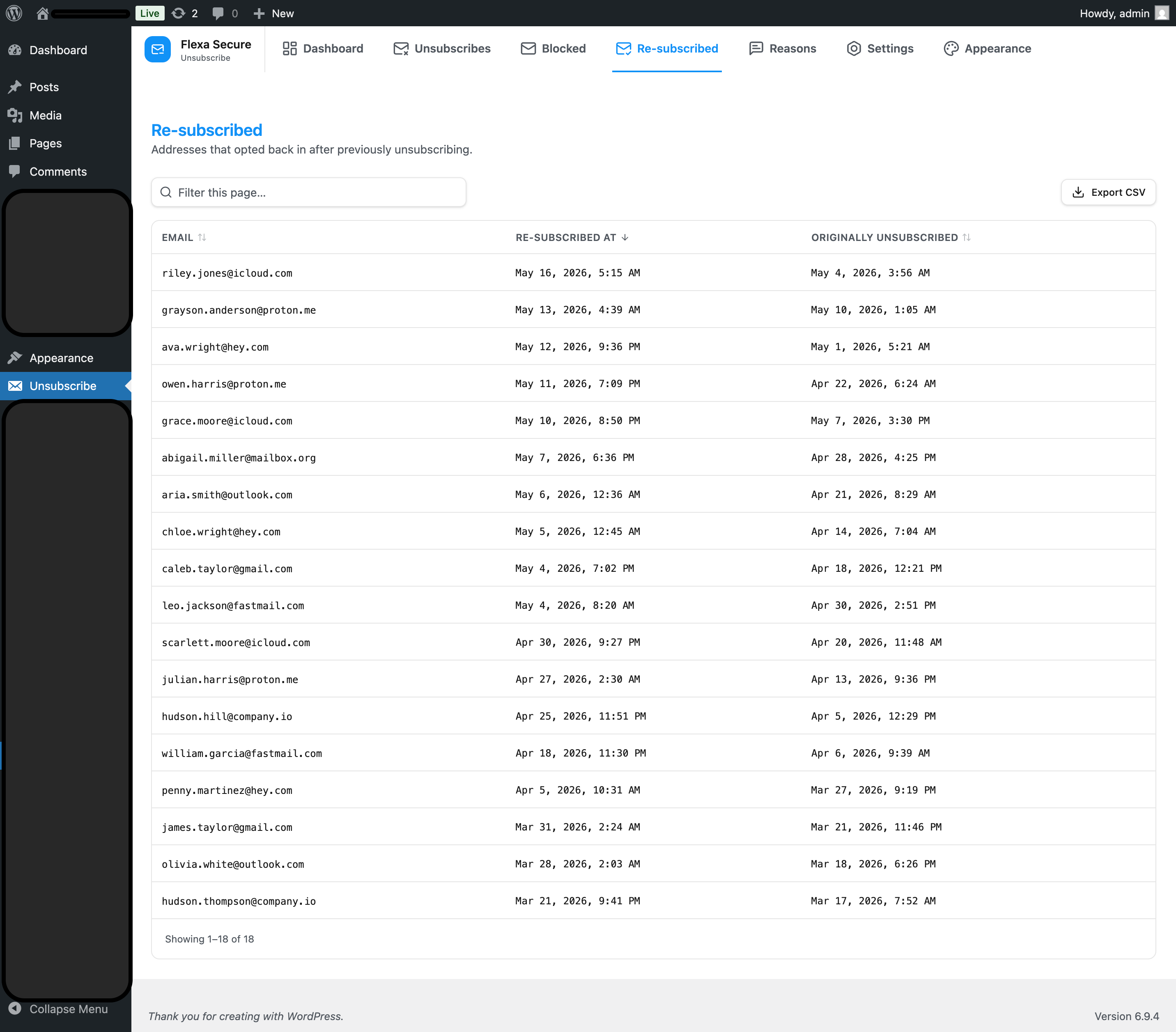Click Mar 17, 2026, 7:52 AM cell
Viewport: 1176px width, 1032px height.
[x=873, y=901]
